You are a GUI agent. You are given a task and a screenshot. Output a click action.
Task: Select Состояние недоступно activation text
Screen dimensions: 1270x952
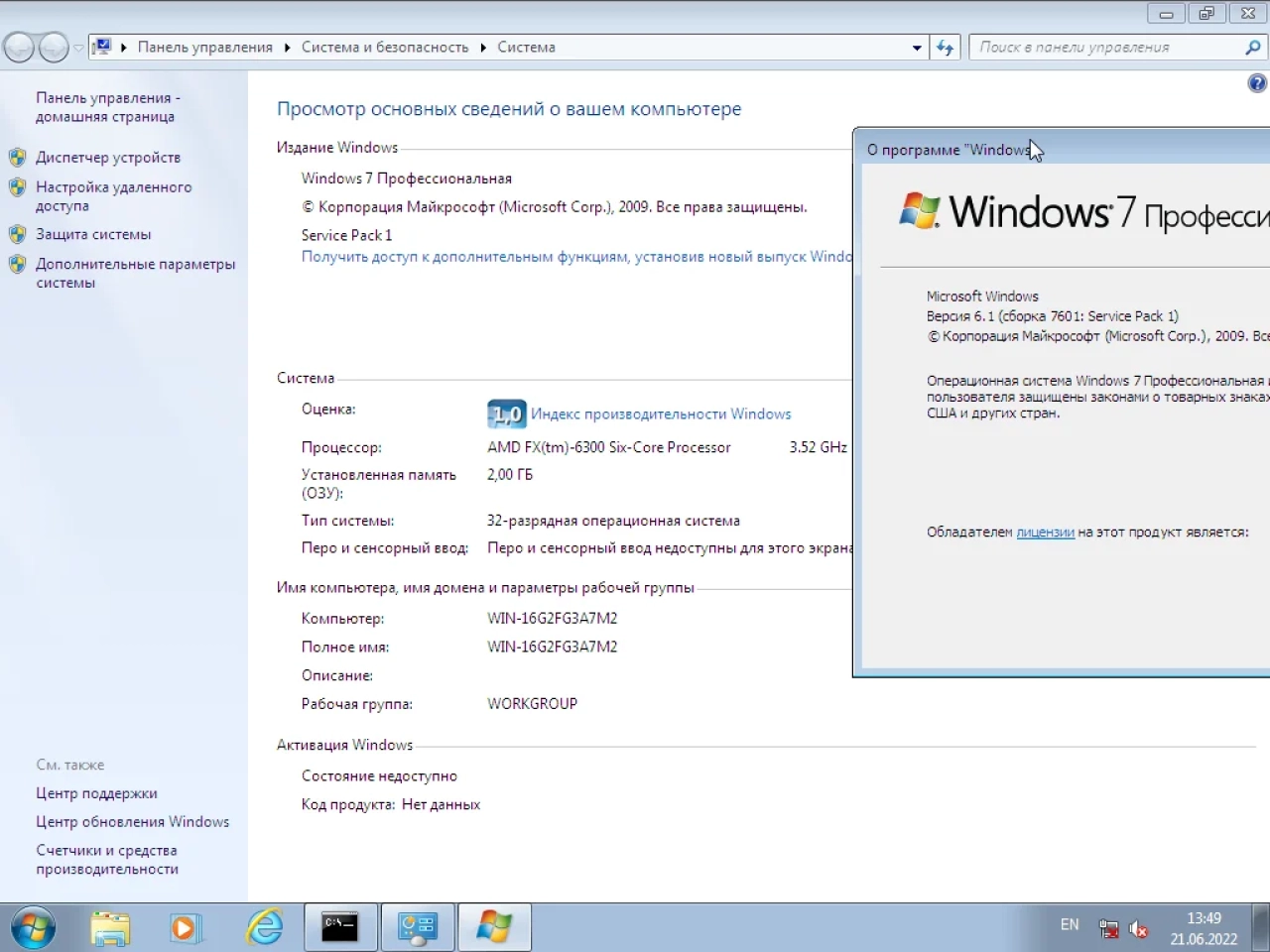click(379, 776)
